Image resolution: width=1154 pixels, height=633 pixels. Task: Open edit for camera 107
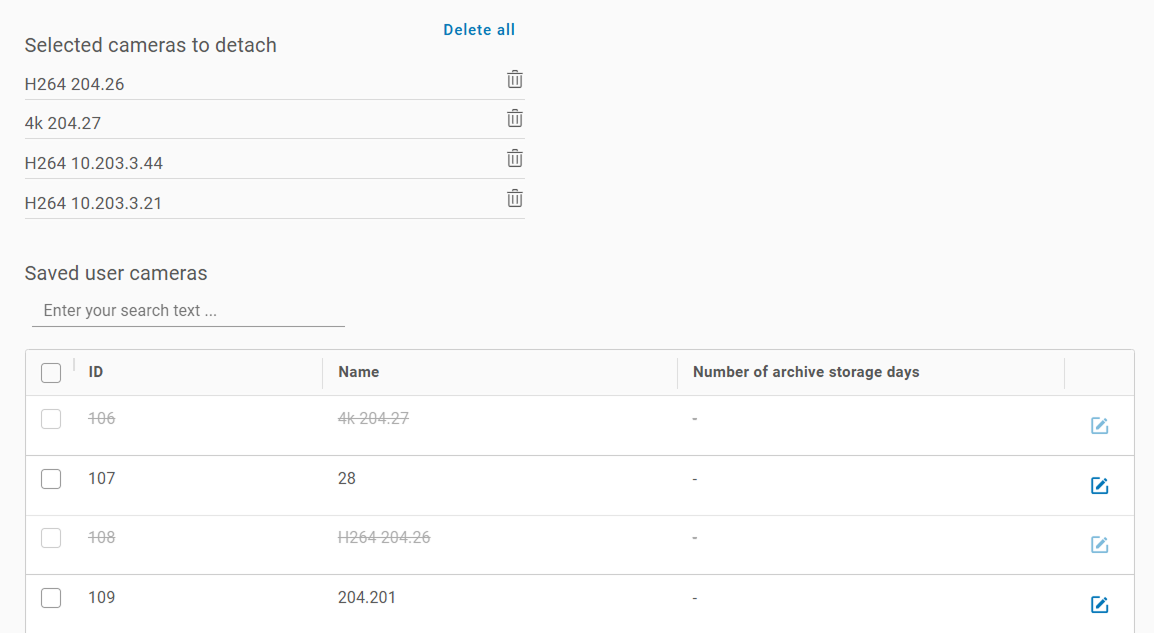pos(1099,486)
